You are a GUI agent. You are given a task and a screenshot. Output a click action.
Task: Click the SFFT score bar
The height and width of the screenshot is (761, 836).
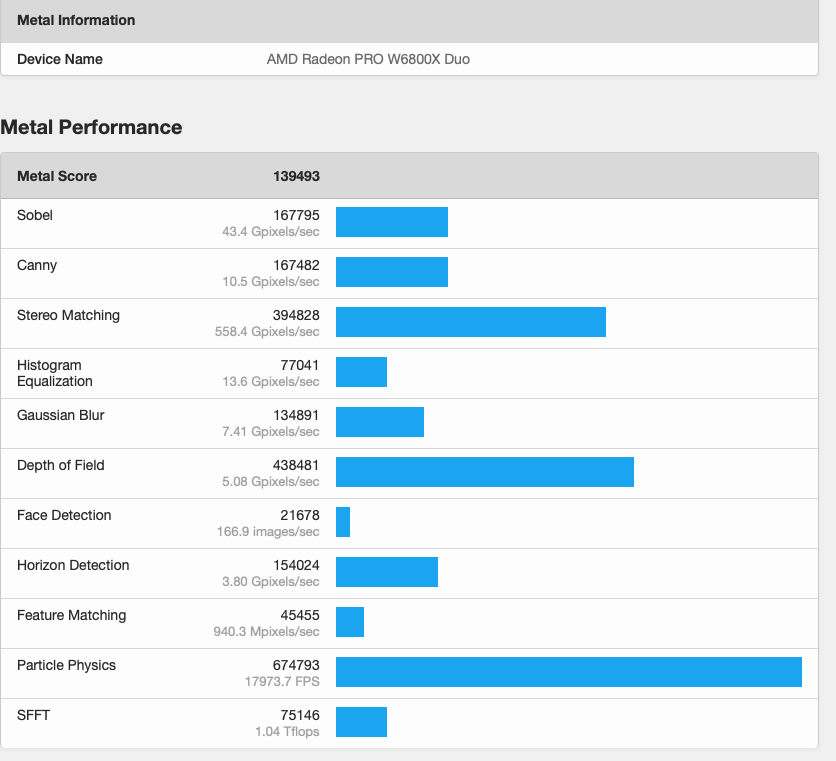coord(361,723)
